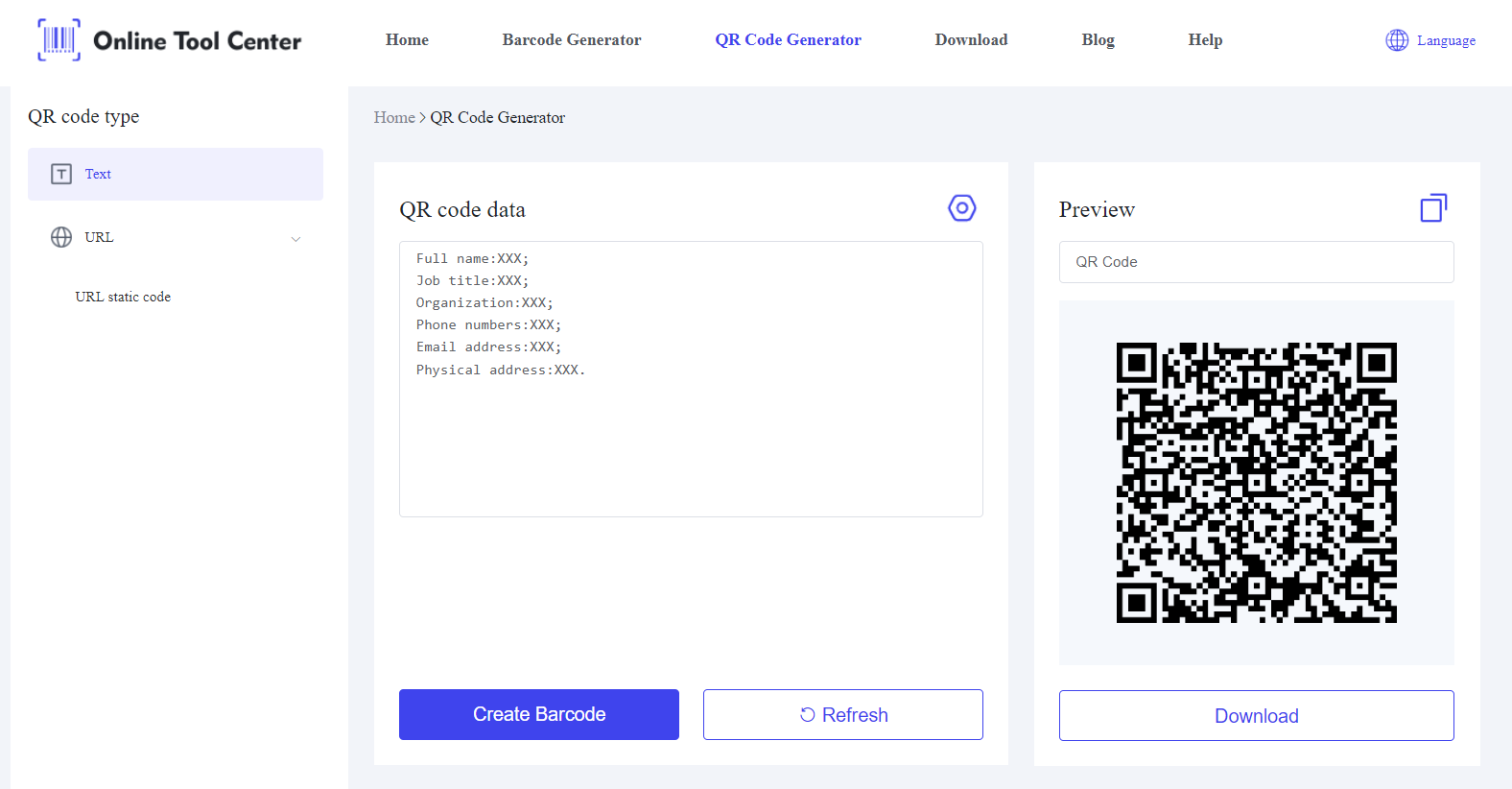Follow the Home breadcrumb link
The height and width of the screenshot is (789, 1512).
pyautogui.click(x=394, y=117)
